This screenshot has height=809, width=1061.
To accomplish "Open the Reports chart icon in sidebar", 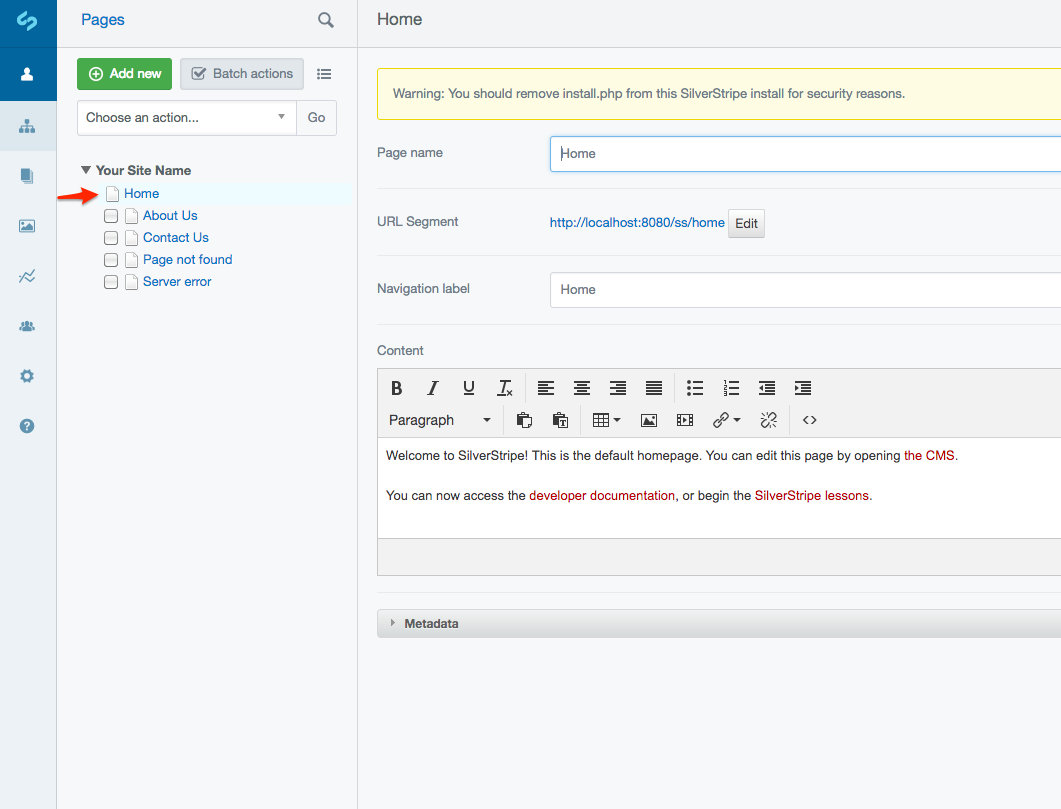I will 27,276.
